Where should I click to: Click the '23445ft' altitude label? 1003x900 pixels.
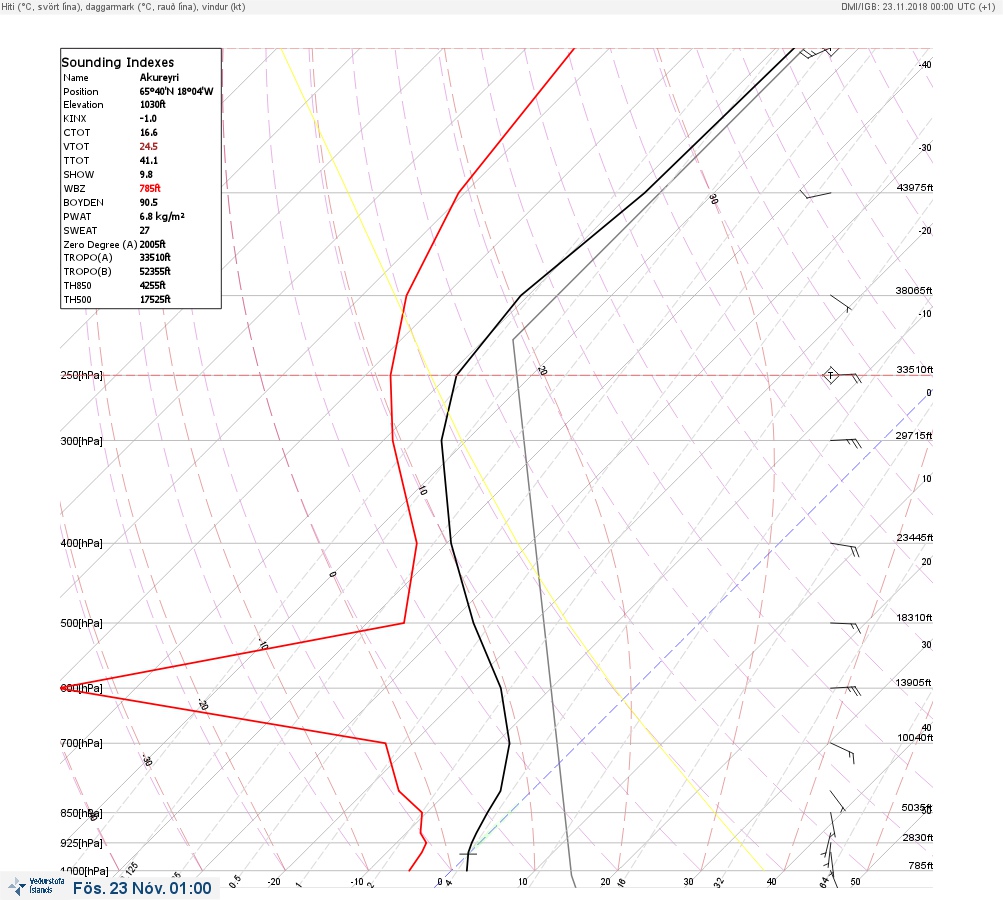coord(915,537)
